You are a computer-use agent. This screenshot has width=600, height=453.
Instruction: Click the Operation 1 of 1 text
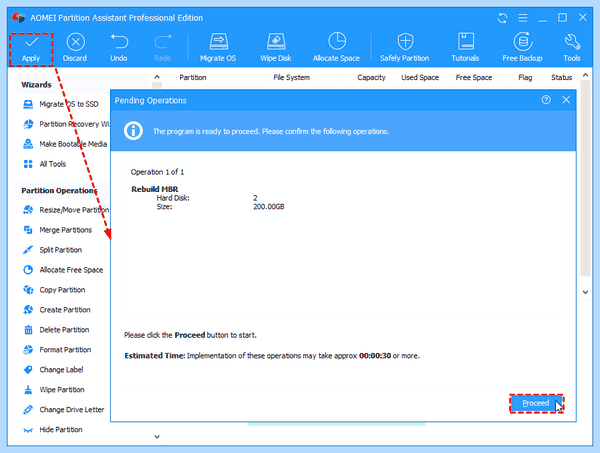tap(157, 172)
